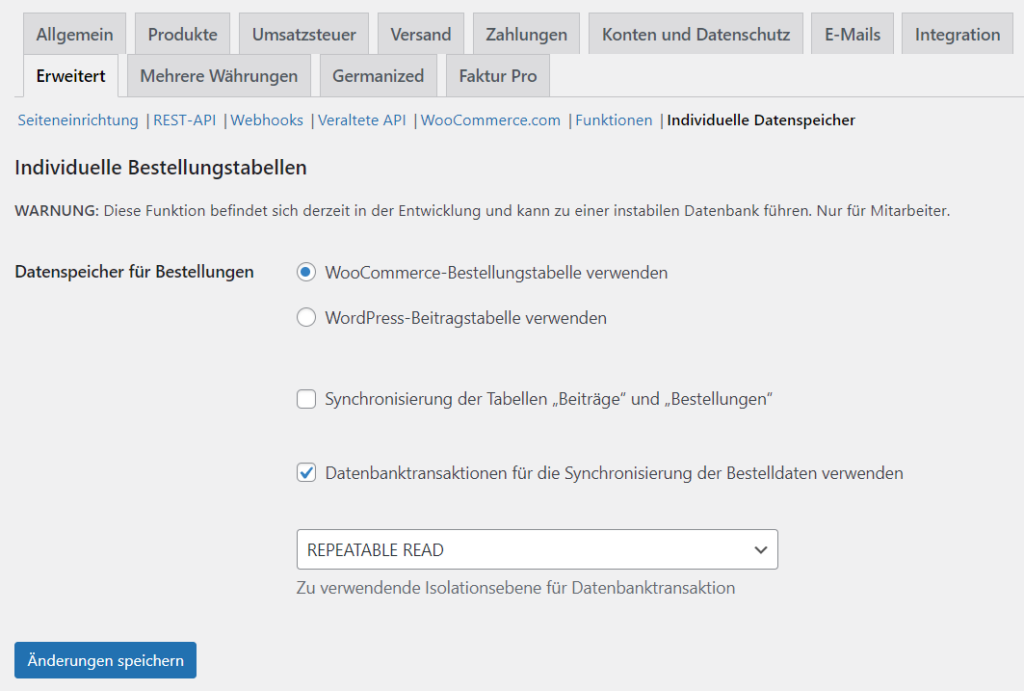The height and width of the screenshot is (691, 1024).
Task: Click the Individuelle Bestellungstabellen heading
Action: coord(161,168)
